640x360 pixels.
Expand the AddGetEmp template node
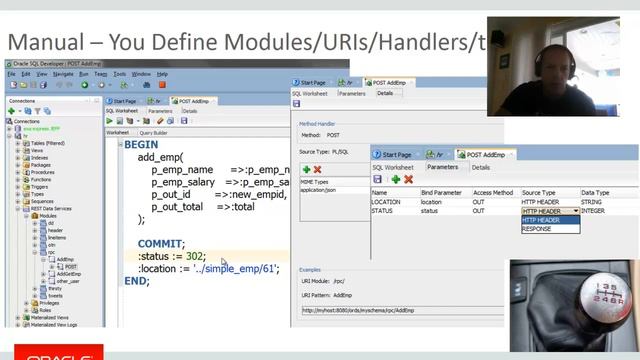tap(44, 274)
